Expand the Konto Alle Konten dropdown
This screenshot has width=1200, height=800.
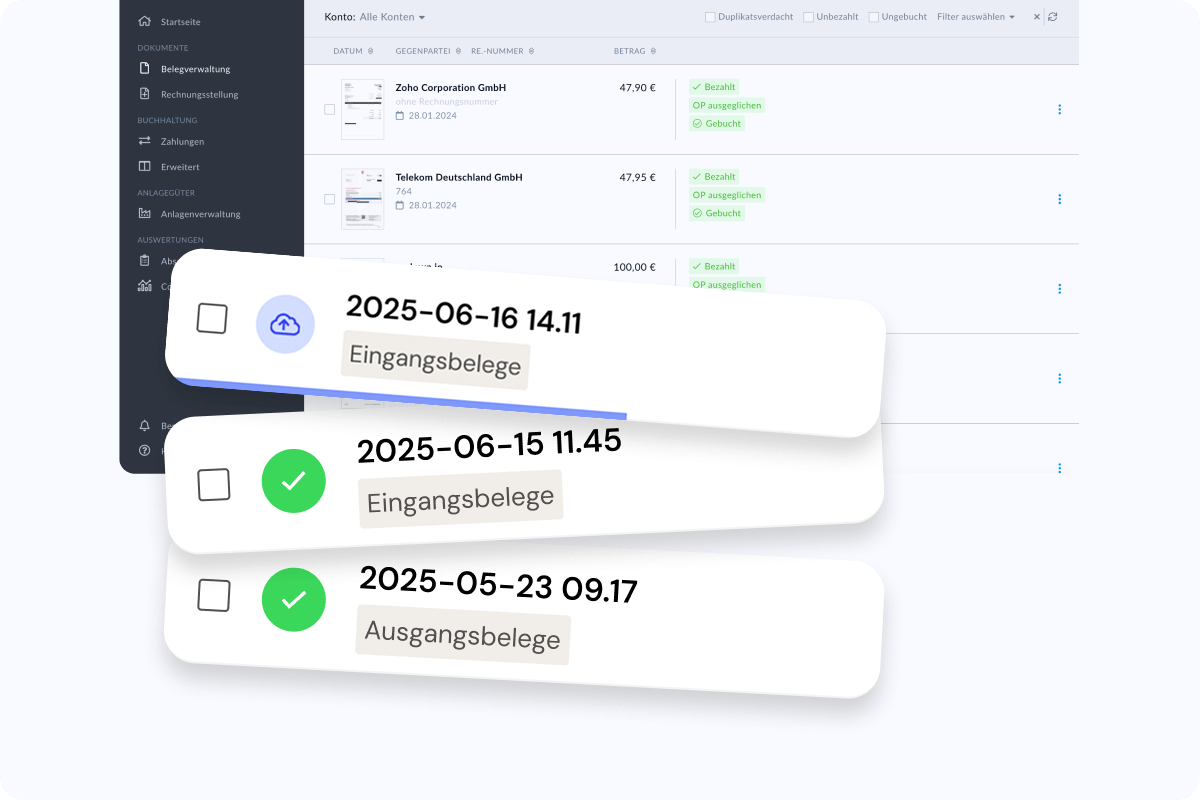pos(392,17)
